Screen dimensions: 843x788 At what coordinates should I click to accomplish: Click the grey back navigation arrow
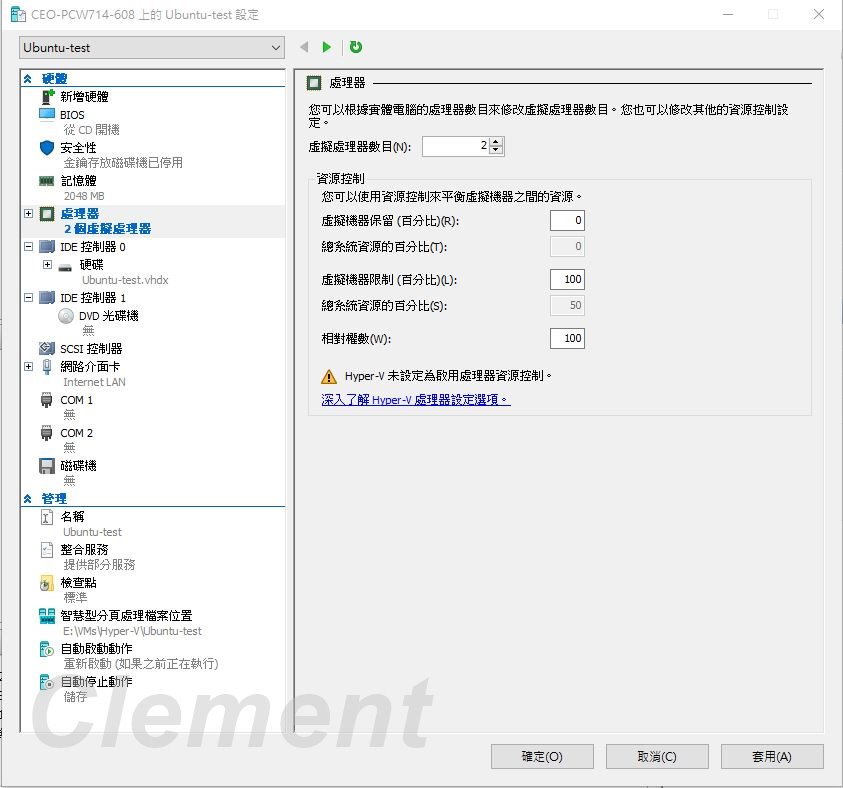pyautogui.click(x=304, y=47)
